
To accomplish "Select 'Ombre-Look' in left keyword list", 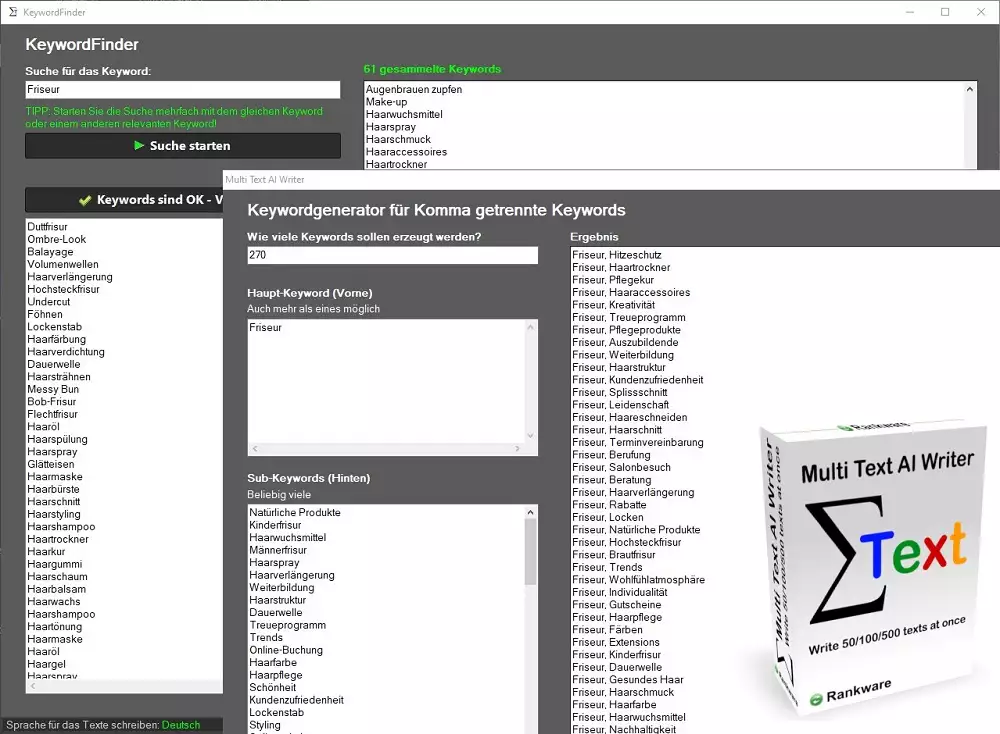I will (57, 239).
